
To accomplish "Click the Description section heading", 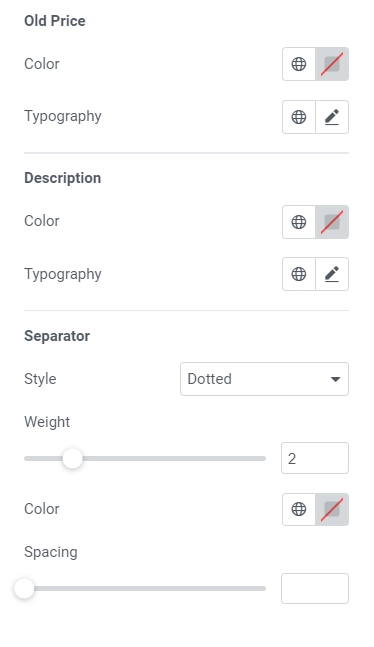I will coord(63,178).
